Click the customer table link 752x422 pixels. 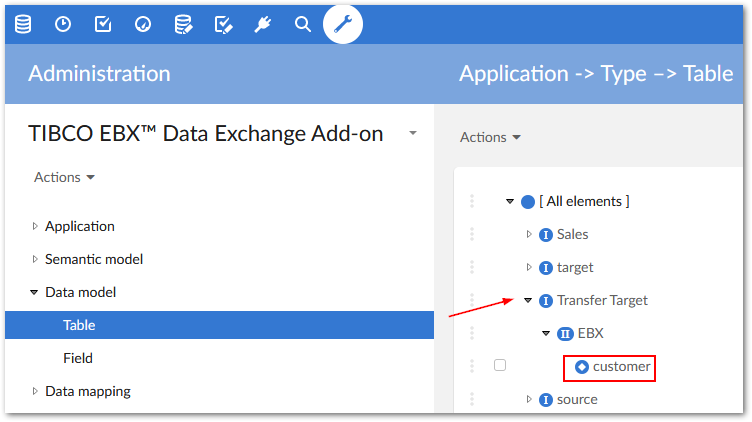[621, 367]
